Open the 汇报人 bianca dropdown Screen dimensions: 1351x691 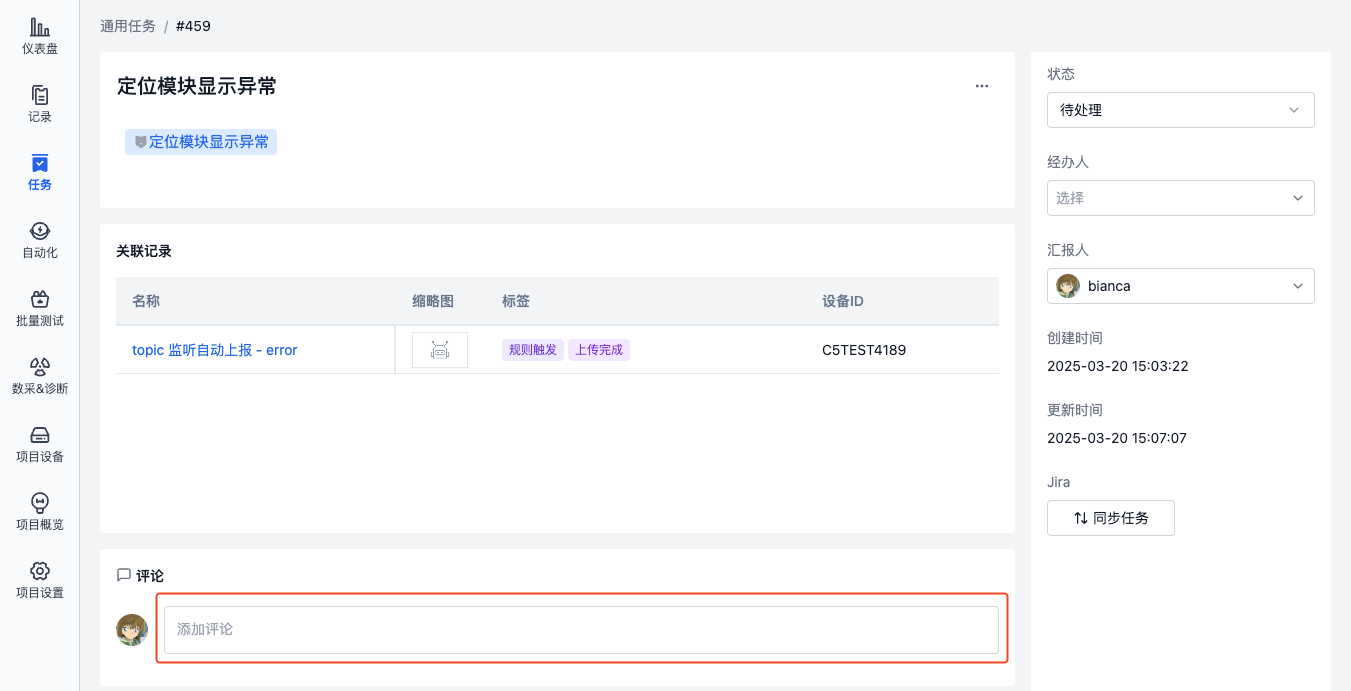tap(1181, 286)
